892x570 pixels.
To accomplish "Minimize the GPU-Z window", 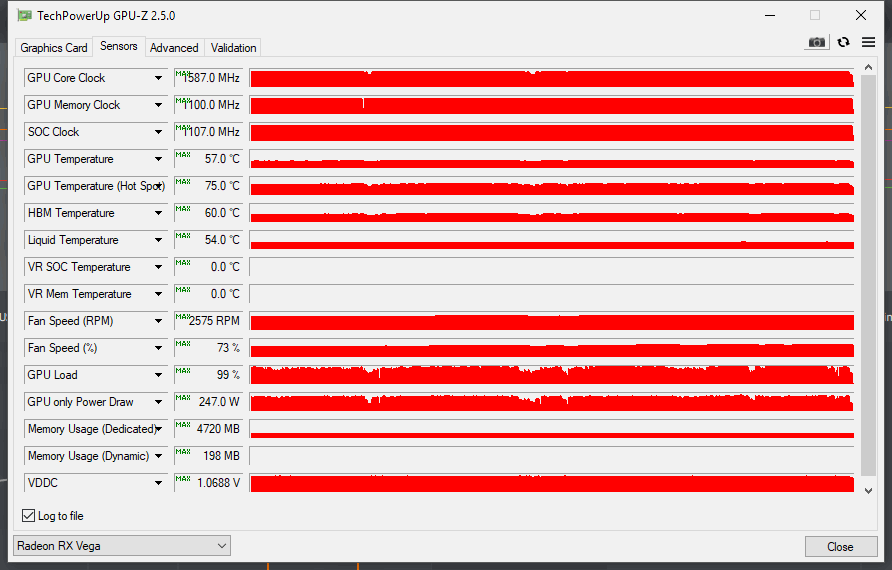I will click(x=770, y=15).
